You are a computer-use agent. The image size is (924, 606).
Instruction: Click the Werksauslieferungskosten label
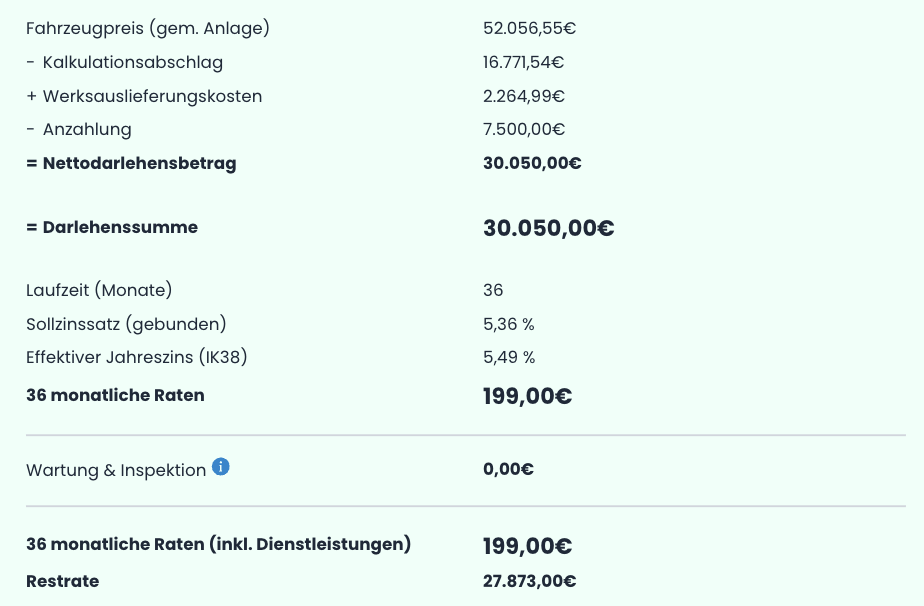click(152, 96)
